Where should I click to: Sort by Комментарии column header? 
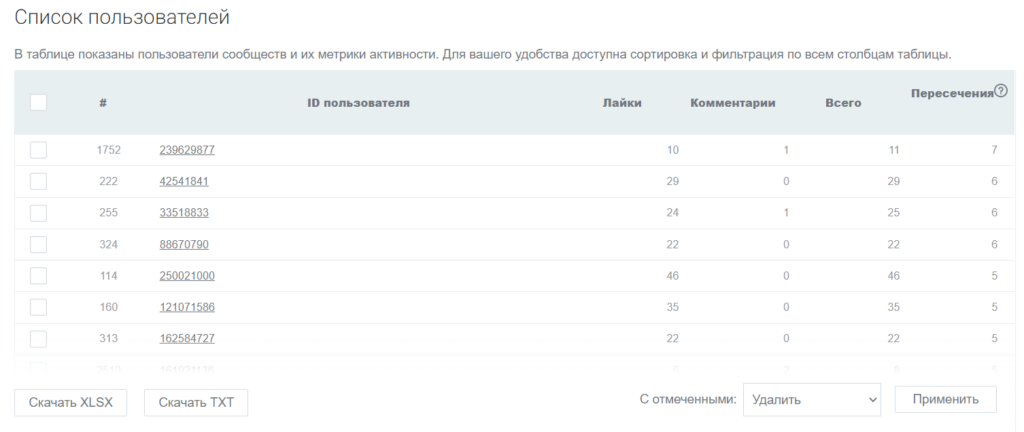tap(733, 103)
